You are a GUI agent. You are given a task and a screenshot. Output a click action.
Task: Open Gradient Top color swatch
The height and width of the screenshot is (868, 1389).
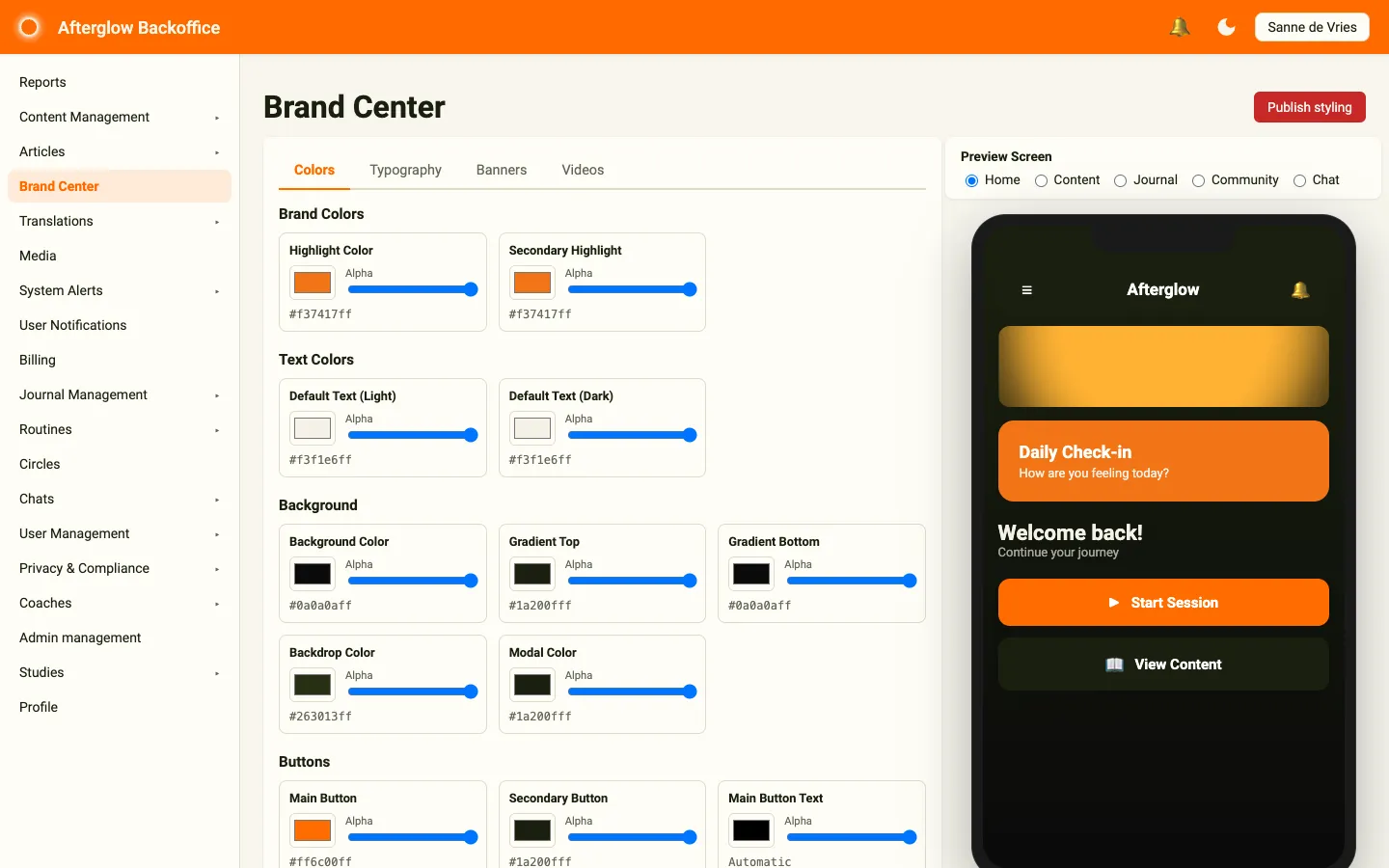click(532, 574)
